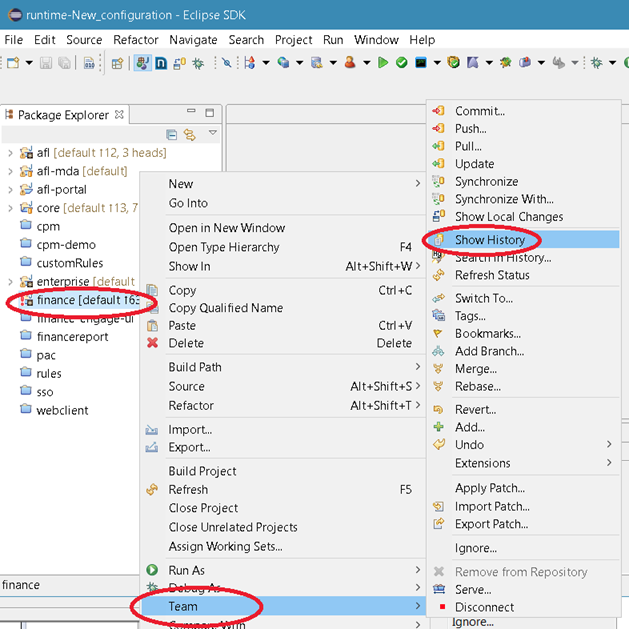Minimize the Package Explorer view panel
Viewport: 629px width, 629px height.
pyautogui.click(x=191, y=114)
